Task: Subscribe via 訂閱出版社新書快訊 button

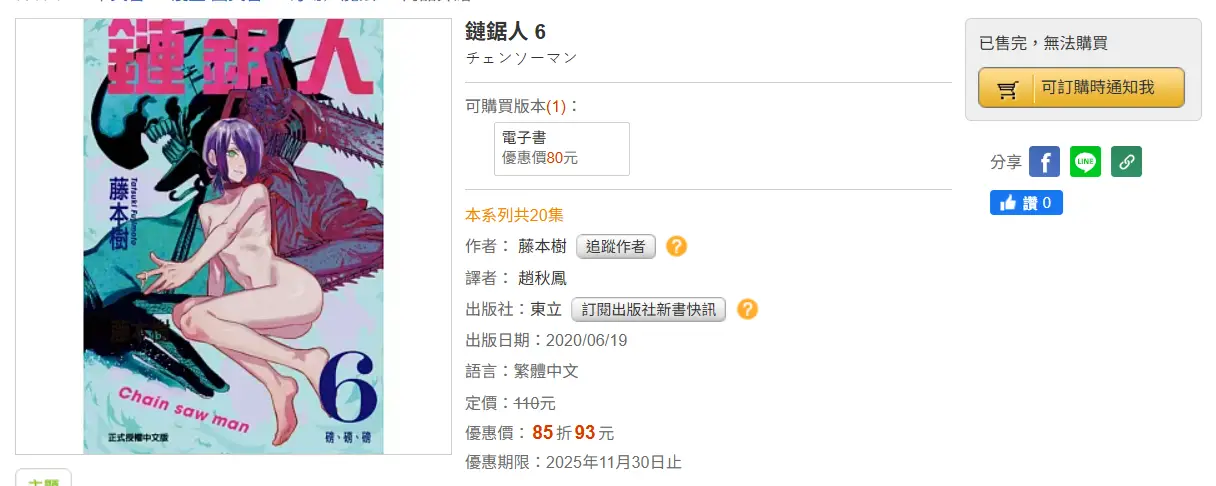Action: tap(649, 310)
